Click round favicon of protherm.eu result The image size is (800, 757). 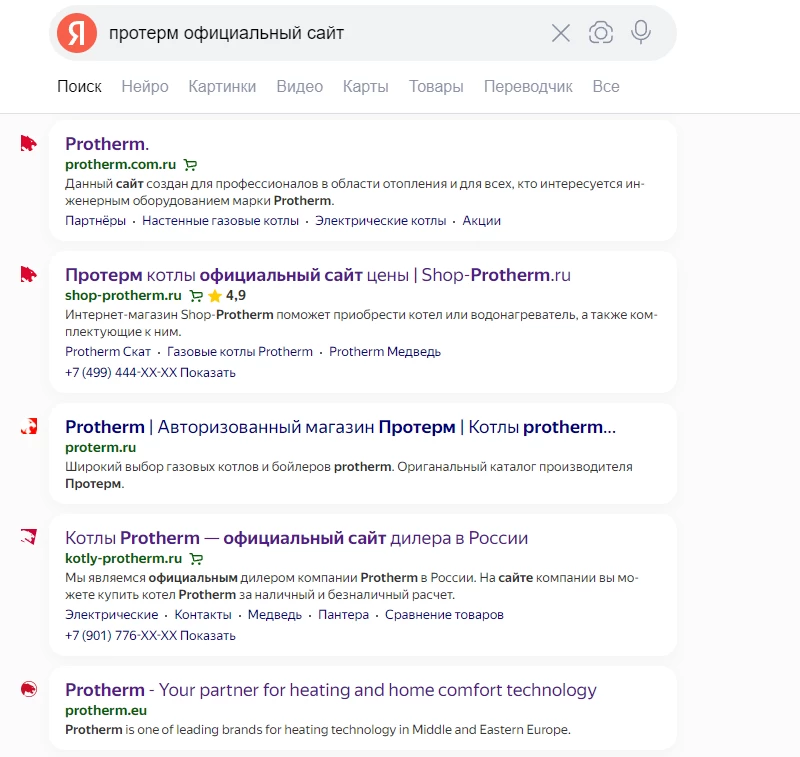[x=28, y=689]
